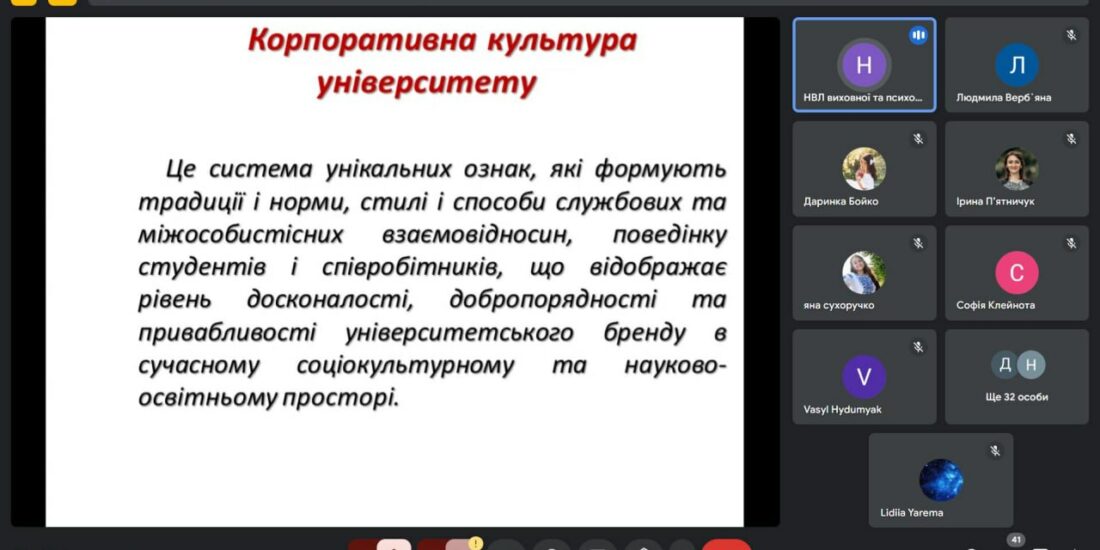Click the blue audio activity indicator on НВЛ tile
Image resolution: width=1100 pixels, height=550 pixels.
coord(918,36)
